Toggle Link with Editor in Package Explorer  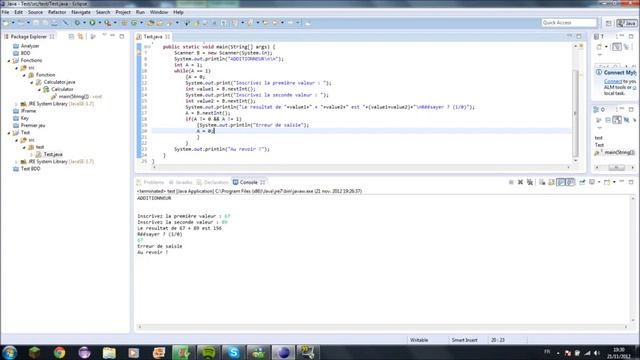pyautogui.click(x=80, y=37)
